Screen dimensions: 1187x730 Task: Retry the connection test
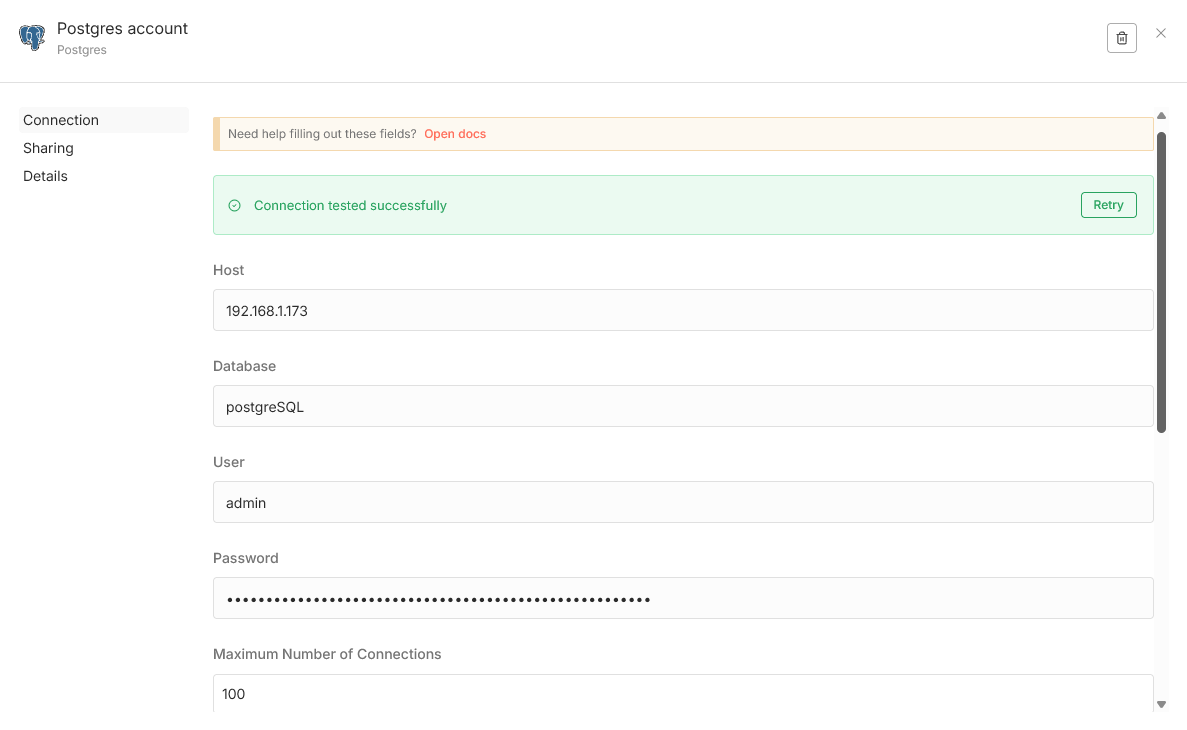(x=1108, y=205)
